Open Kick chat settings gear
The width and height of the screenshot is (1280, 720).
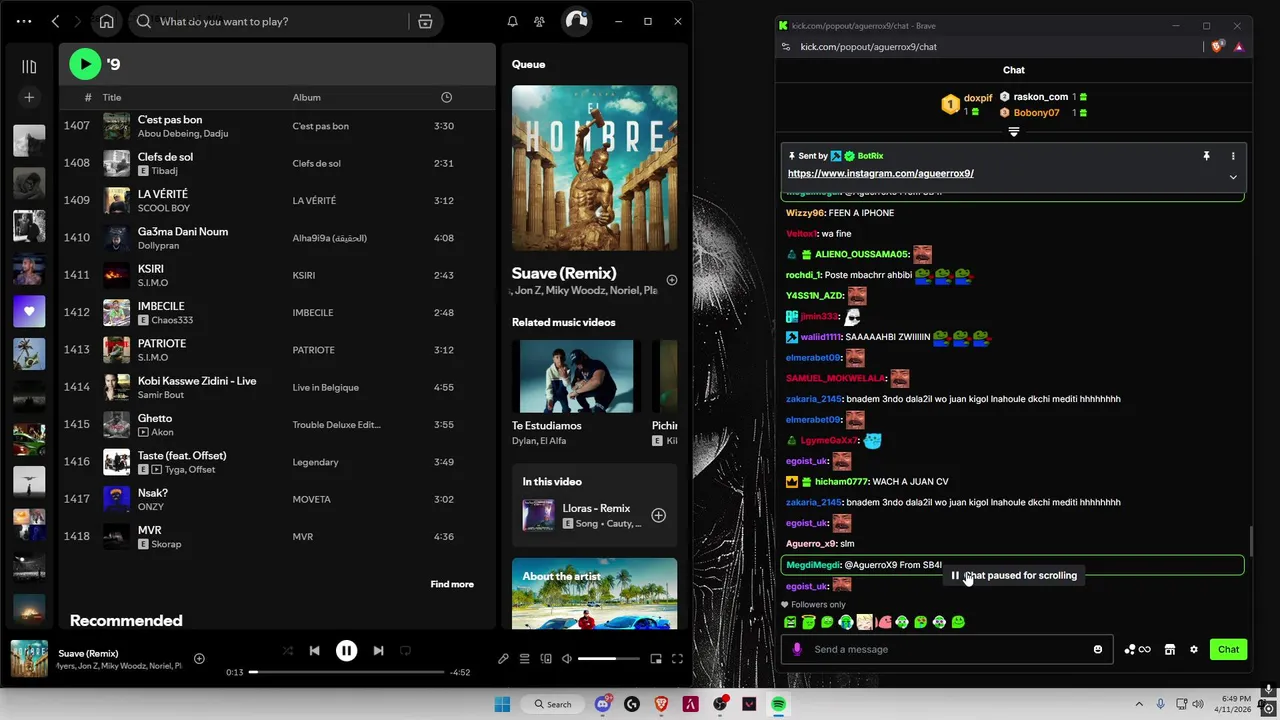pyautogui.click(x=1193, y=649)
